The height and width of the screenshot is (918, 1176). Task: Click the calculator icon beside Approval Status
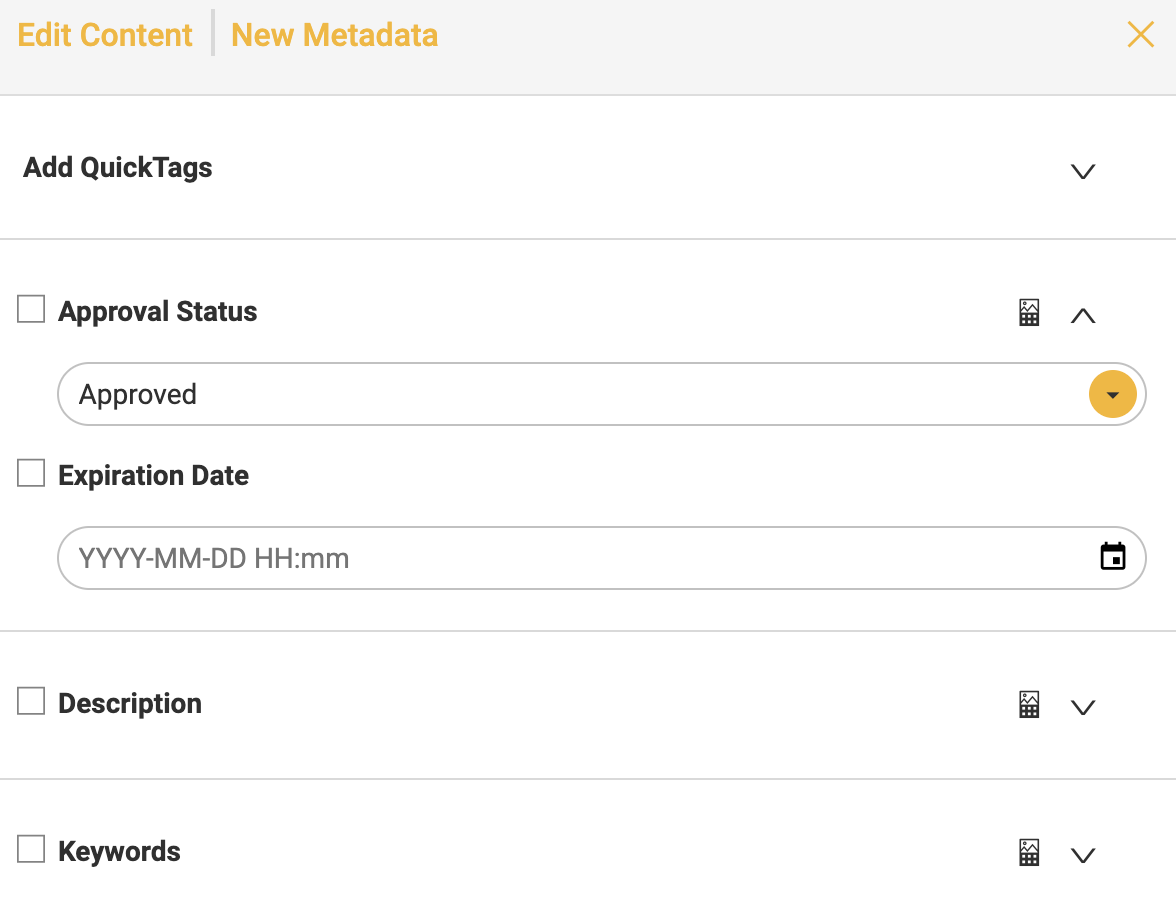1029,313
